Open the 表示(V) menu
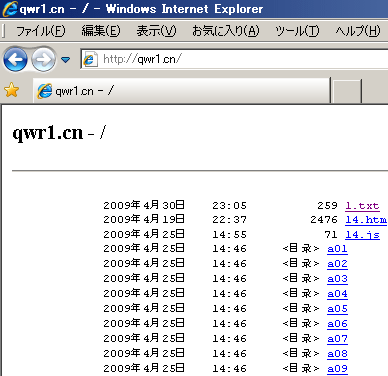 (x=156, y=31)
